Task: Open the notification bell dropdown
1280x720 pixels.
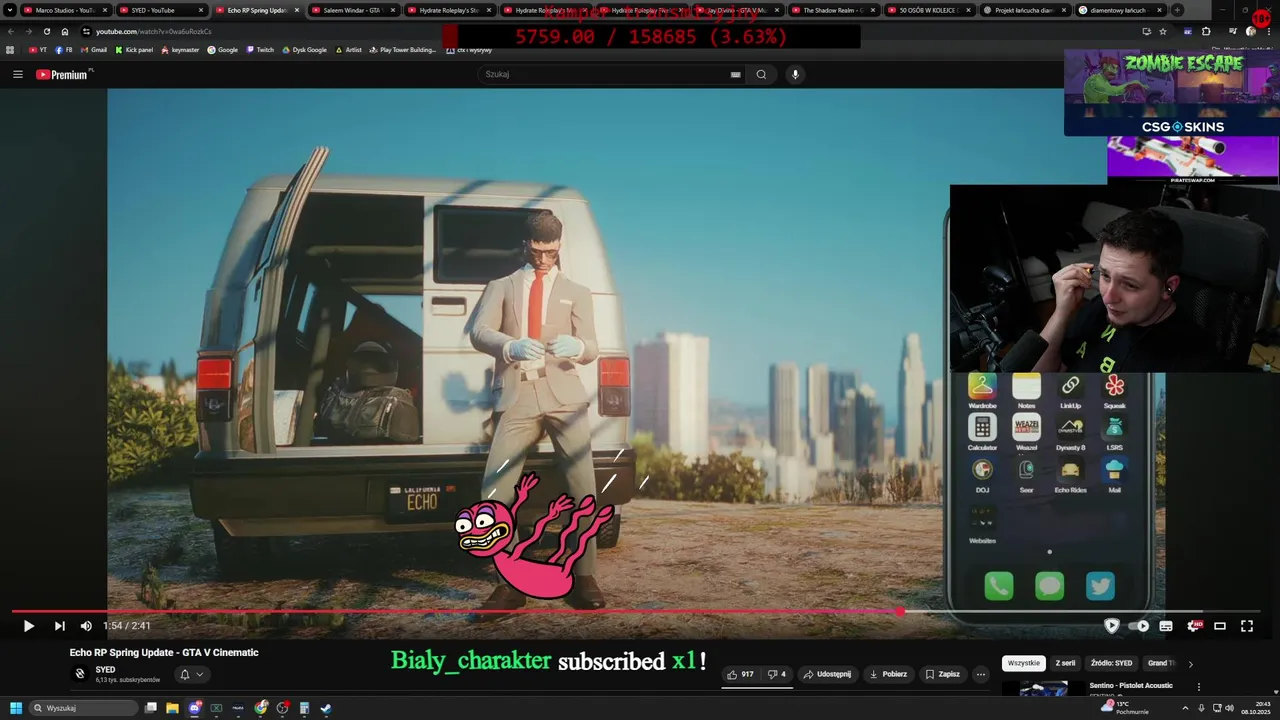Action: [190, 674]
